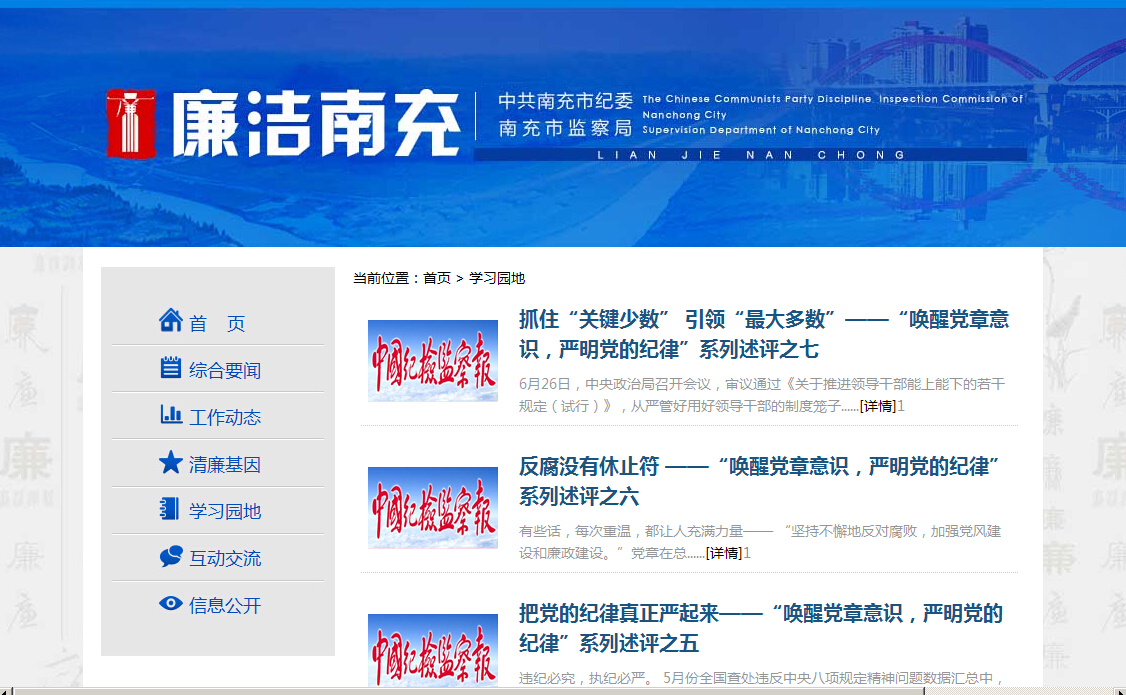Open article 系列述评之七 headline
The height and width of the screenshot is (695, 1126).
coord(763,334)
